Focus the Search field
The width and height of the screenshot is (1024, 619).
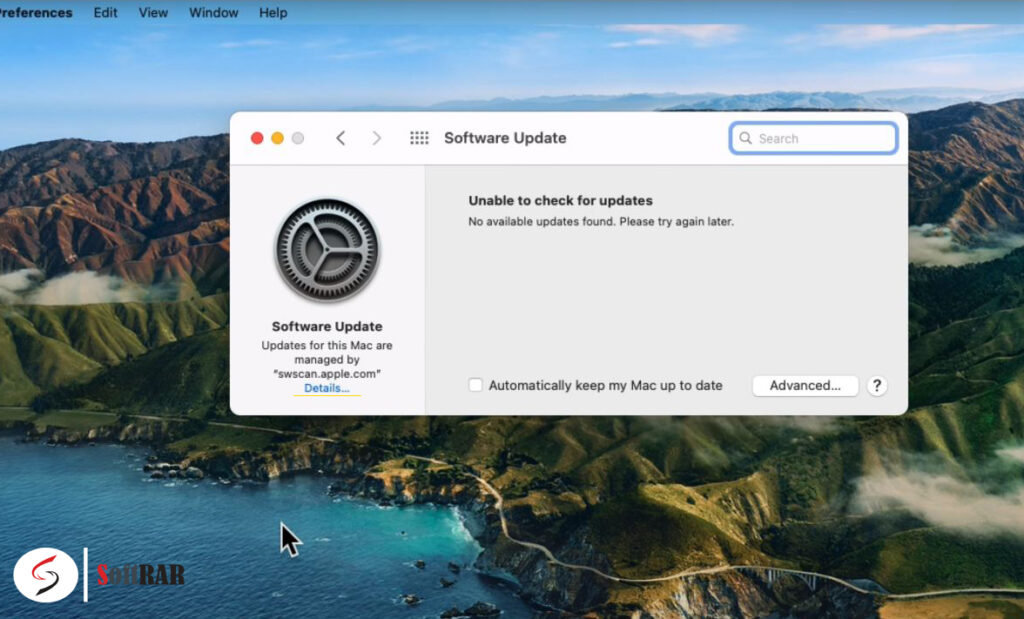(813, 138)
